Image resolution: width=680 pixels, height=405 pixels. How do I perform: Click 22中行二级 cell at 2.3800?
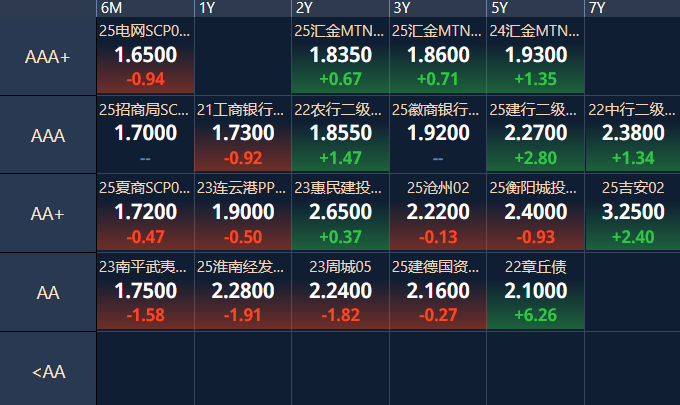click(x=632, y=134)
